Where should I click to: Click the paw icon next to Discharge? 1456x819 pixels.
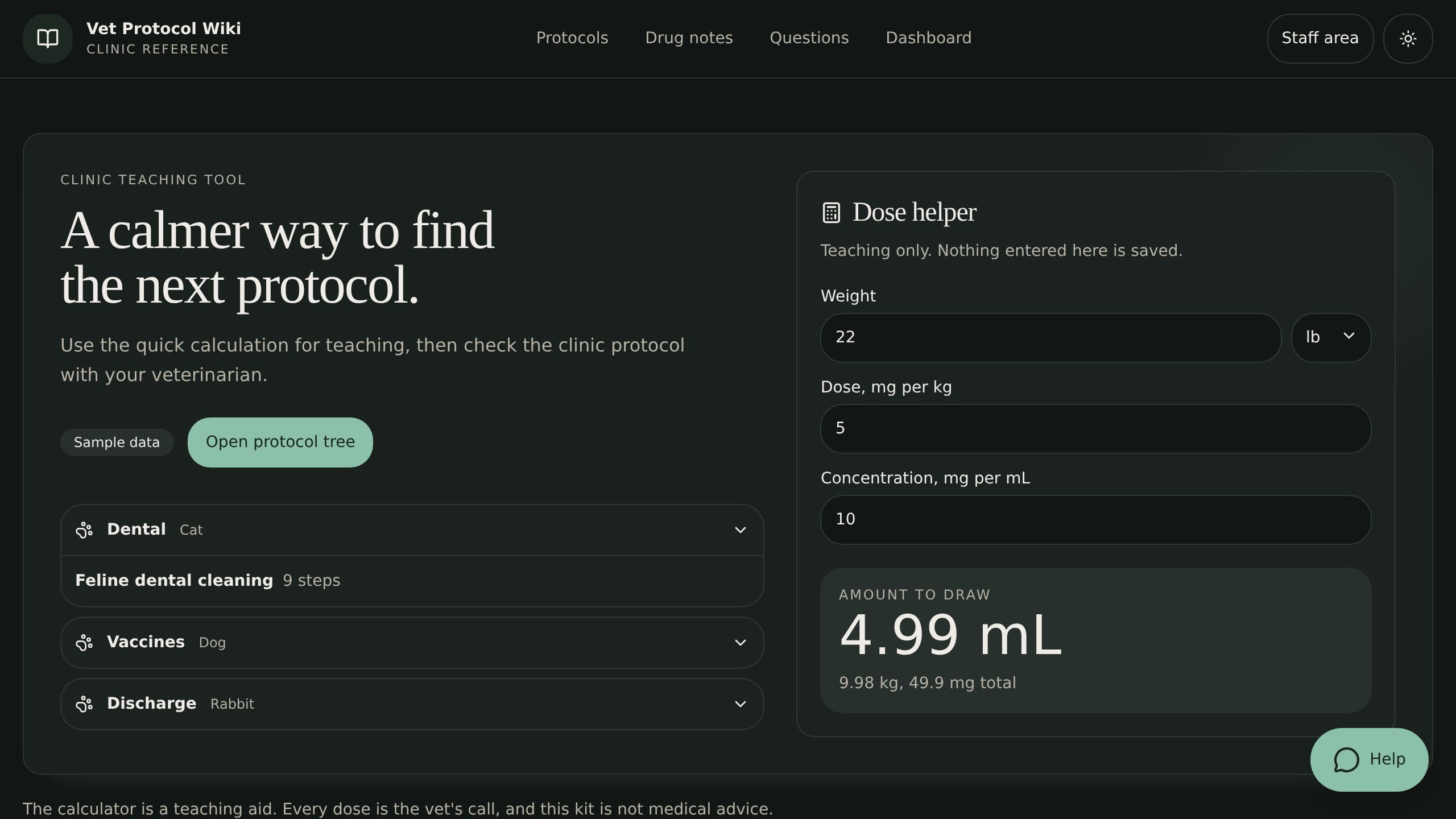point(84,704)
